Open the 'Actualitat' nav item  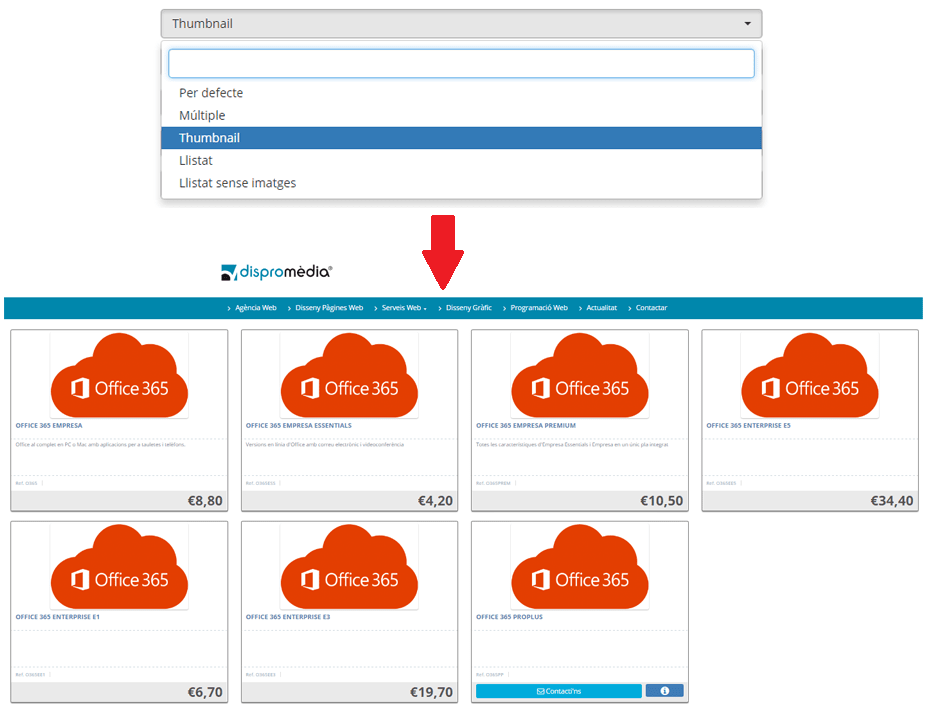coord(601,307)
